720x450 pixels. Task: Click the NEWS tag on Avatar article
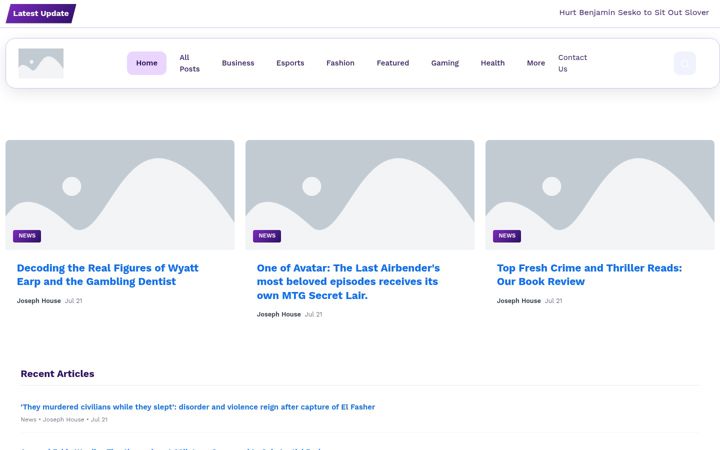[267, 236]
